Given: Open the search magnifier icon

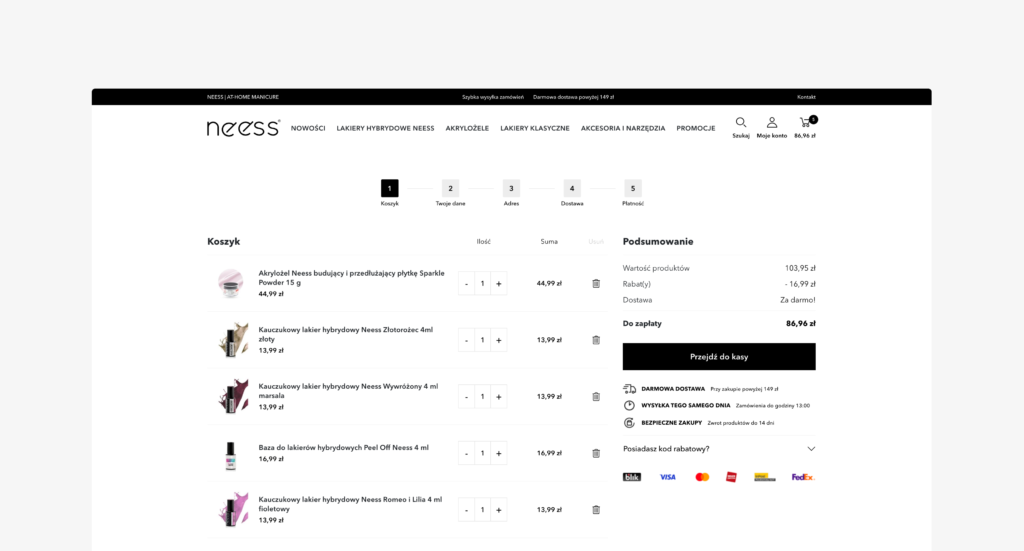Looking at the screenshot, I should (x=740, y=123).
